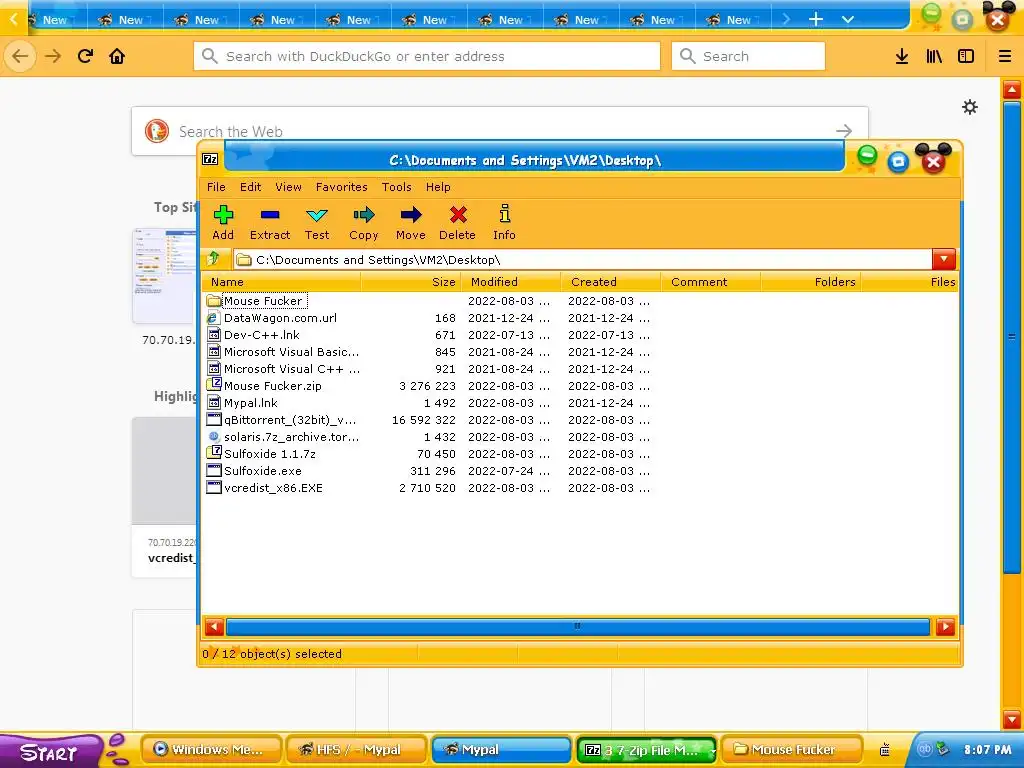
Task: Click the Add toolbar button in 7-Zip
Action: click(x=223, y=223)
